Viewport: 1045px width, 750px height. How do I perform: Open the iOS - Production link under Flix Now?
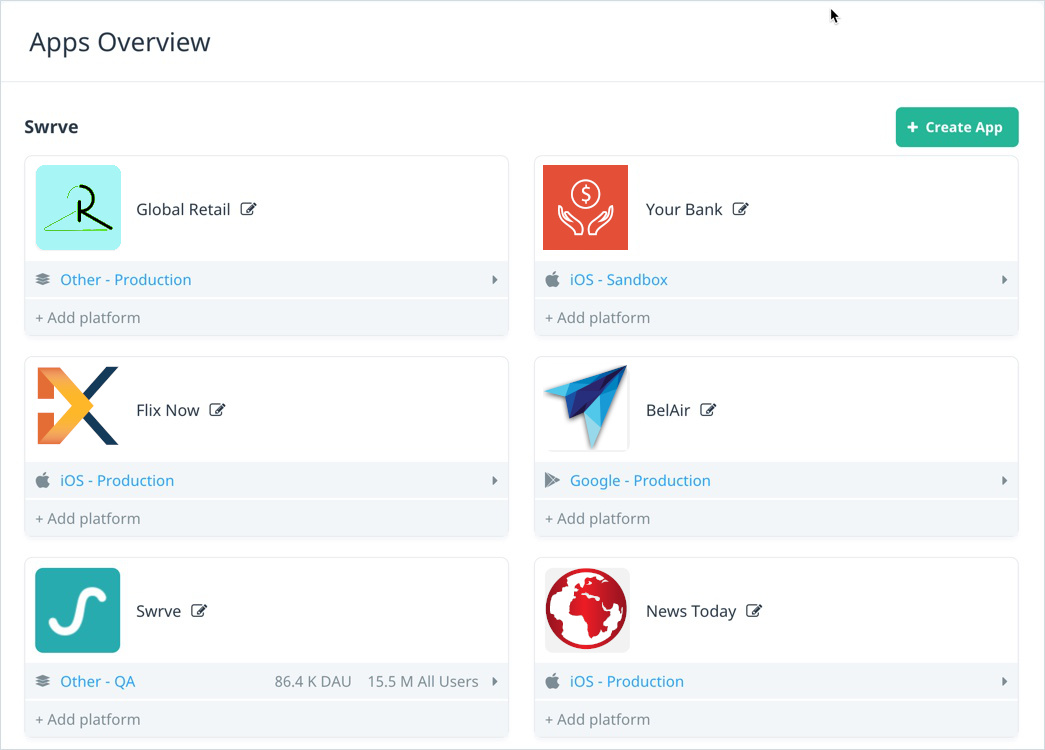point(117,481)
